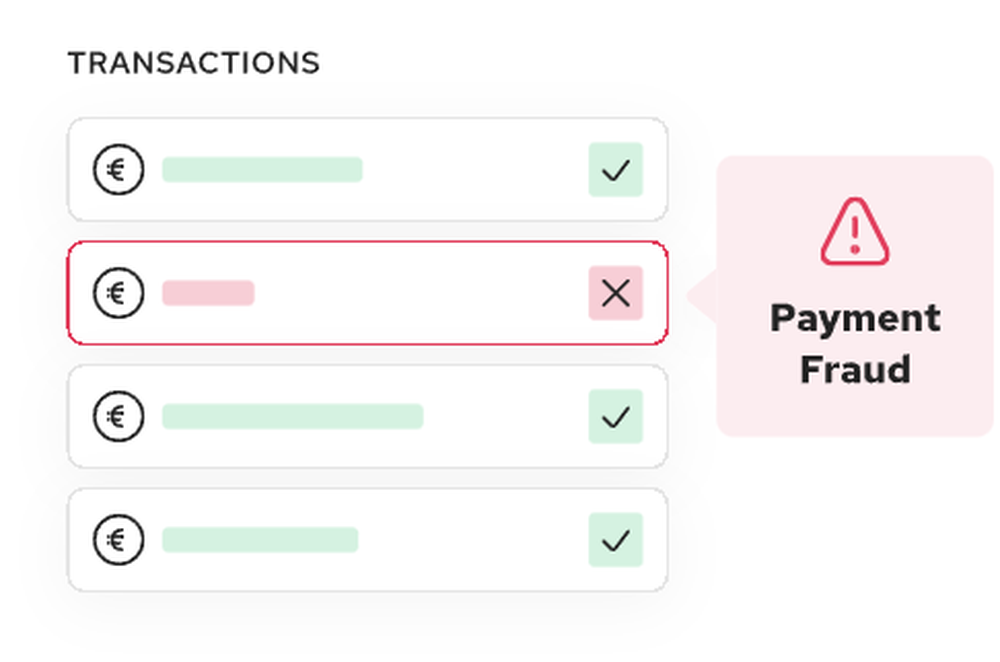
Task: Click the euro icon in last transaction
Action: (x=118, y=540)
